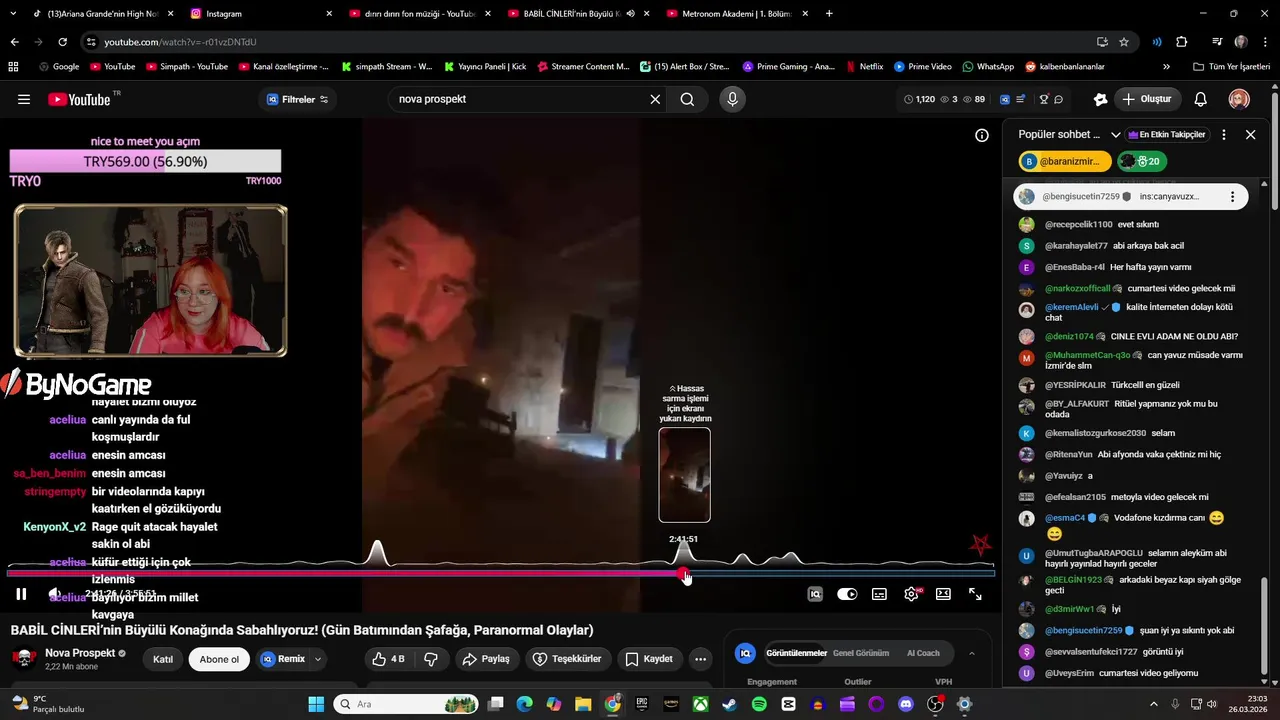Toggle the autoplay switch
1280x720 pixels.
(847, 594)
